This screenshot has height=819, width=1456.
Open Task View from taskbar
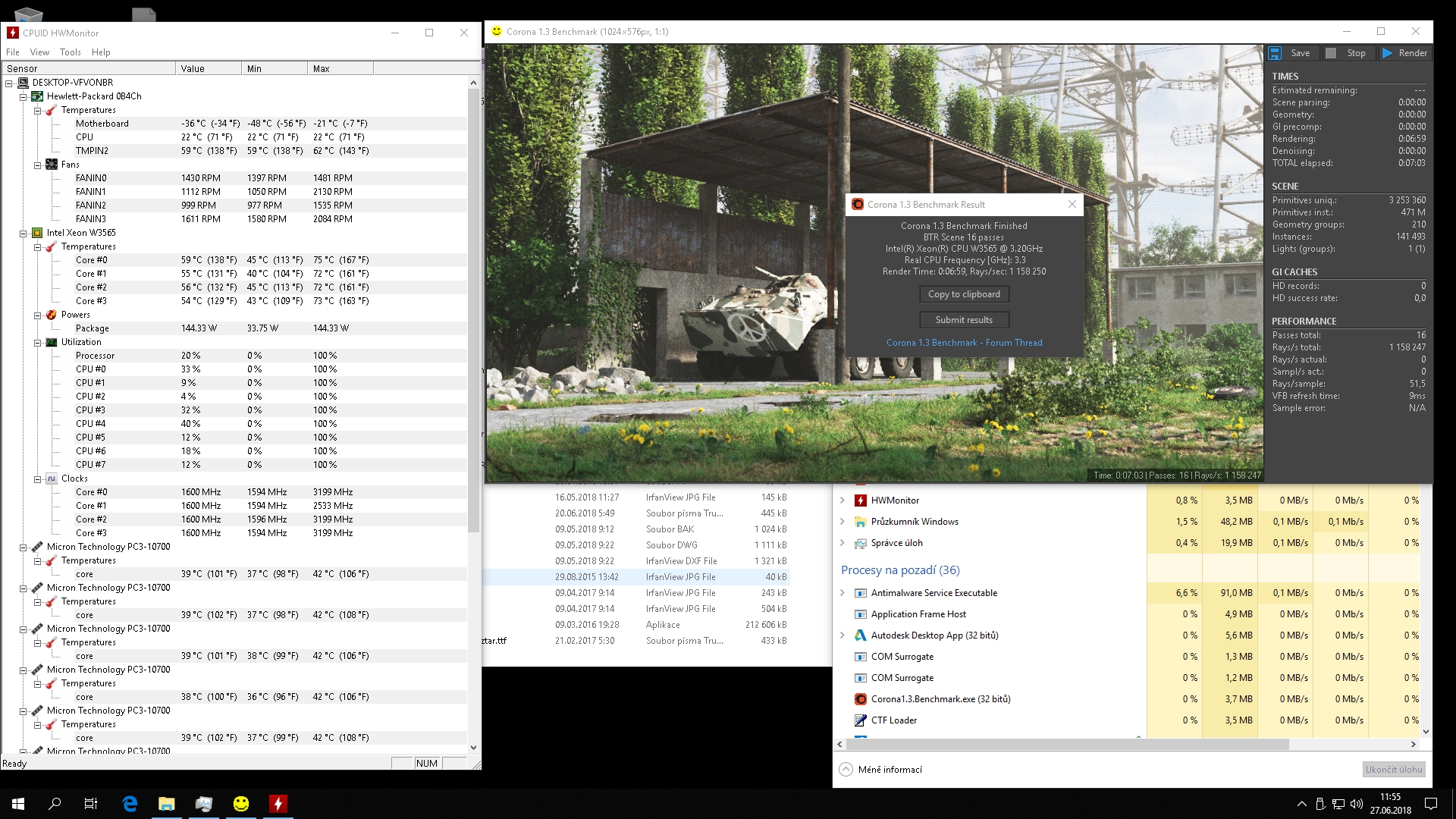[91, 804]
